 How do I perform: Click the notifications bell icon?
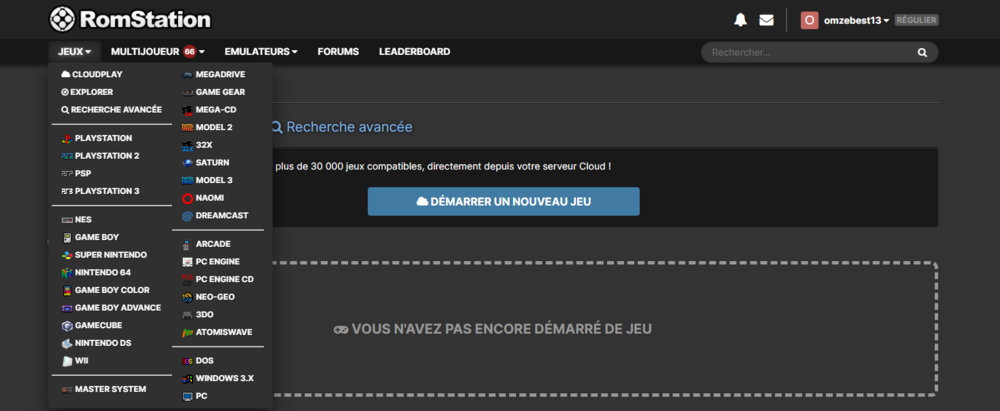[x=741, y=20]
